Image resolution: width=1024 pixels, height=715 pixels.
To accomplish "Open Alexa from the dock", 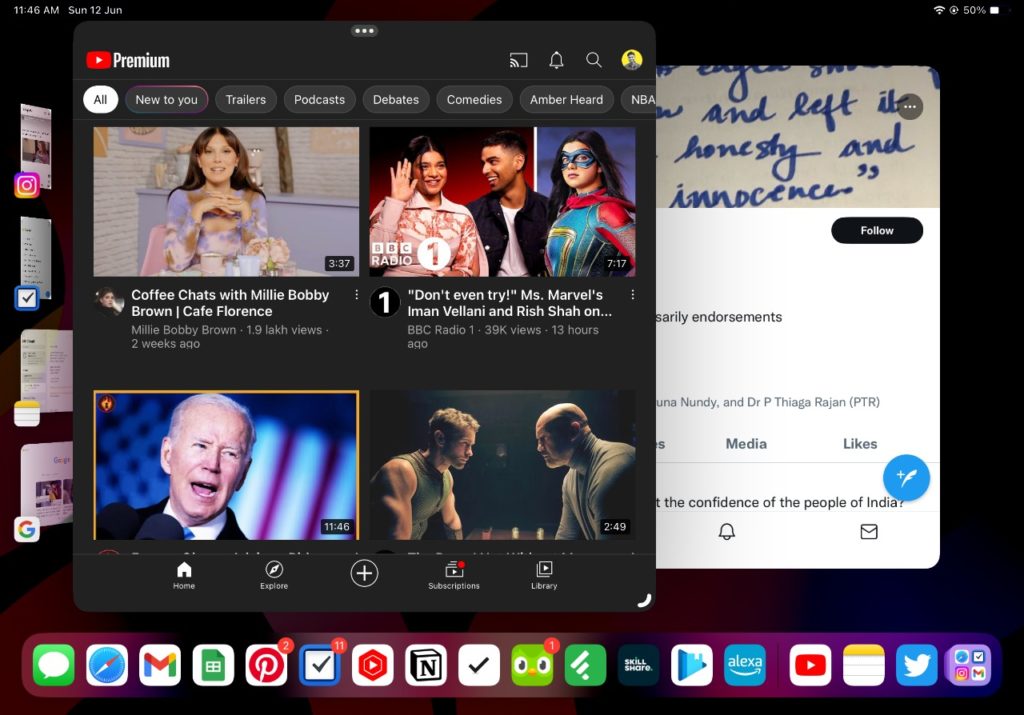I will [x=745, y=665].
